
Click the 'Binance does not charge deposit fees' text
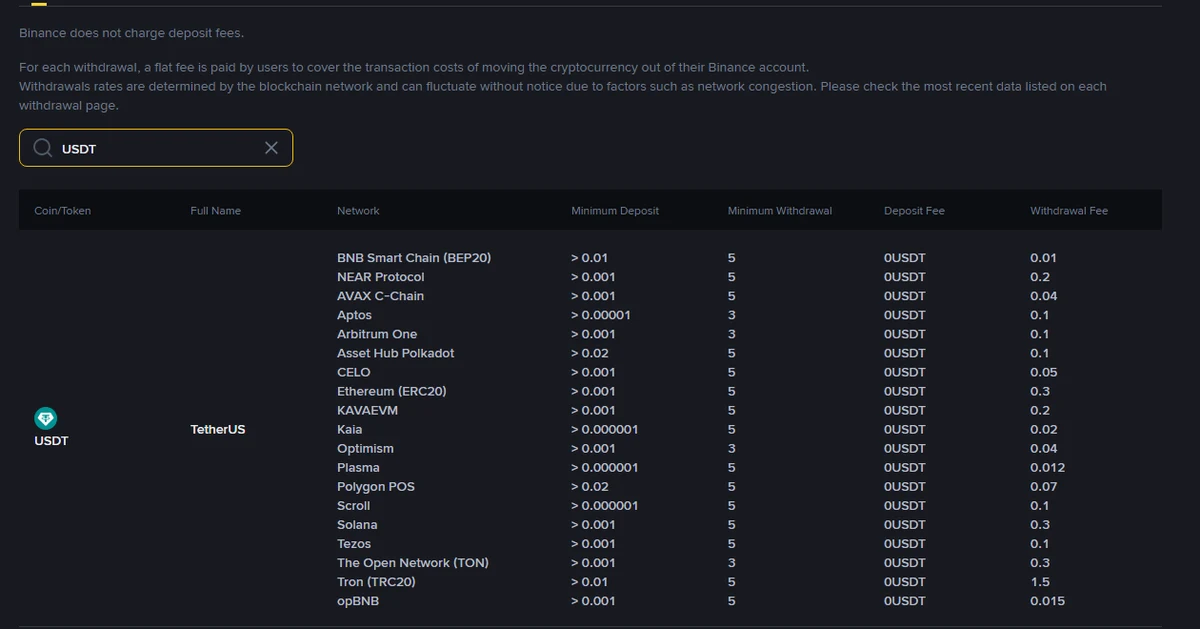(x=131, y=33)
